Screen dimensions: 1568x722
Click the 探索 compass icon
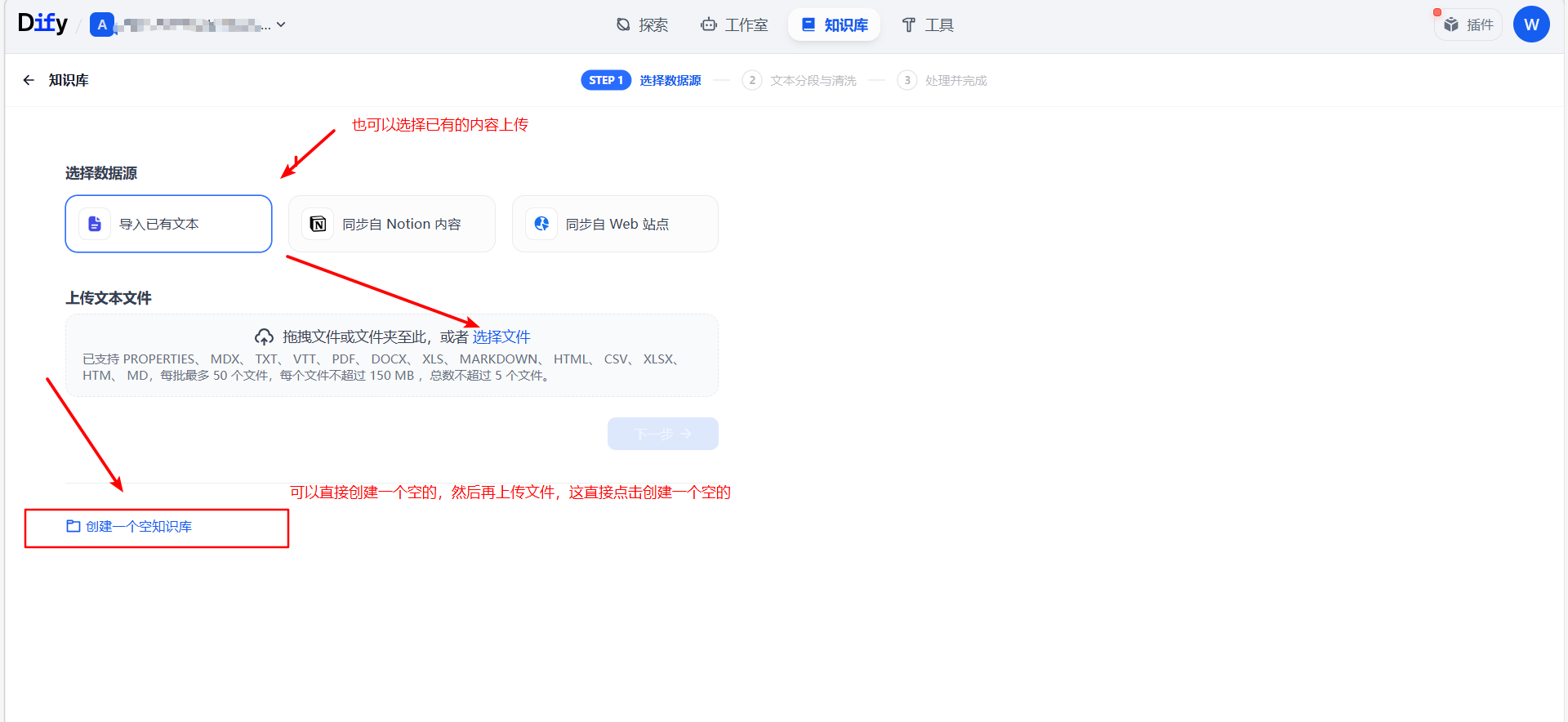tap(623, 25)
